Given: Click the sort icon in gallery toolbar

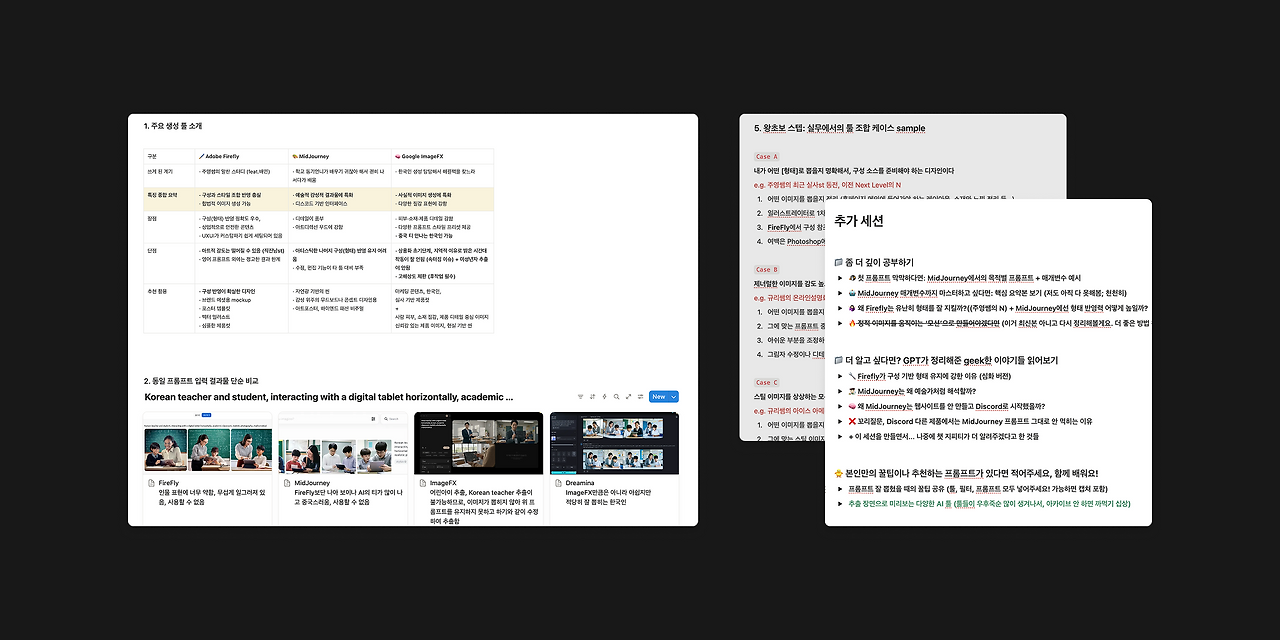Looking at the screenshot, I should (x=593, y=397).
